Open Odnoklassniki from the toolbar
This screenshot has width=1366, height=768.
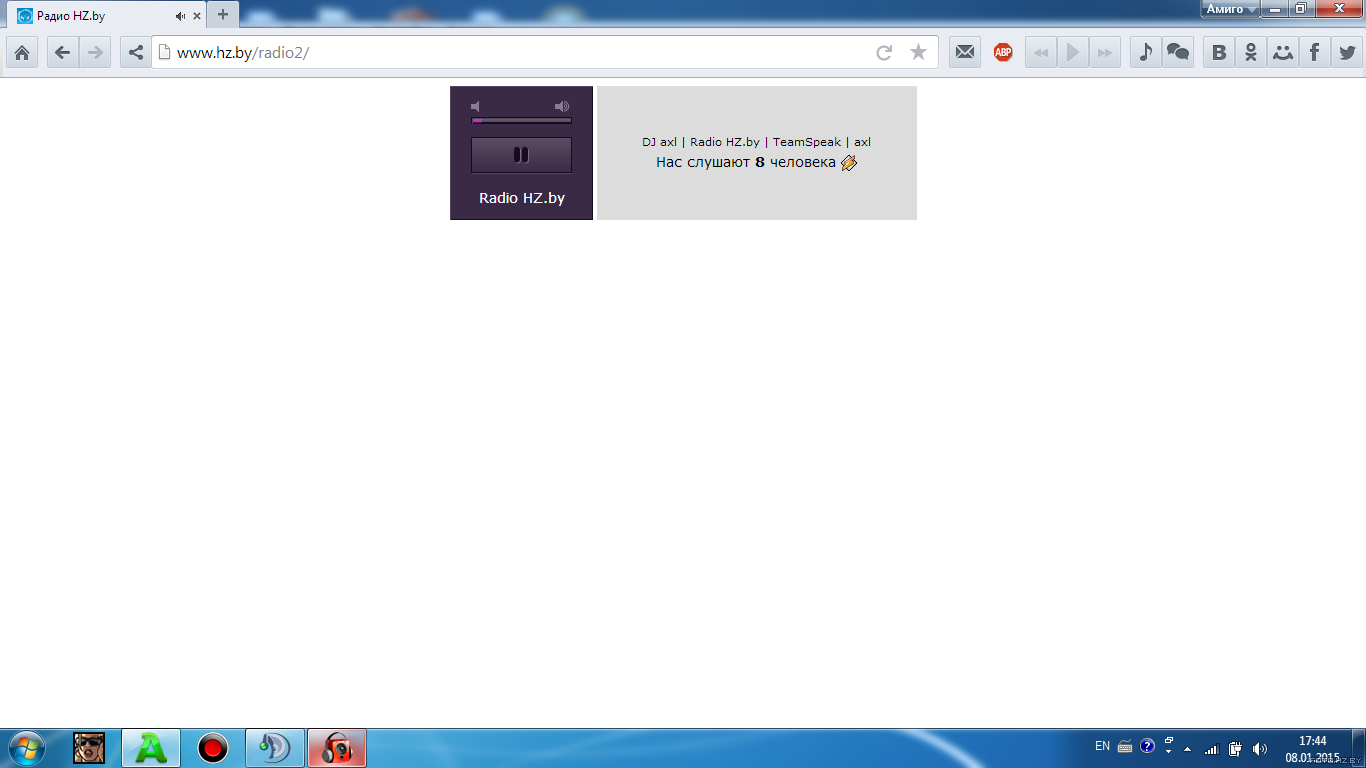[x=1250, y=52]
